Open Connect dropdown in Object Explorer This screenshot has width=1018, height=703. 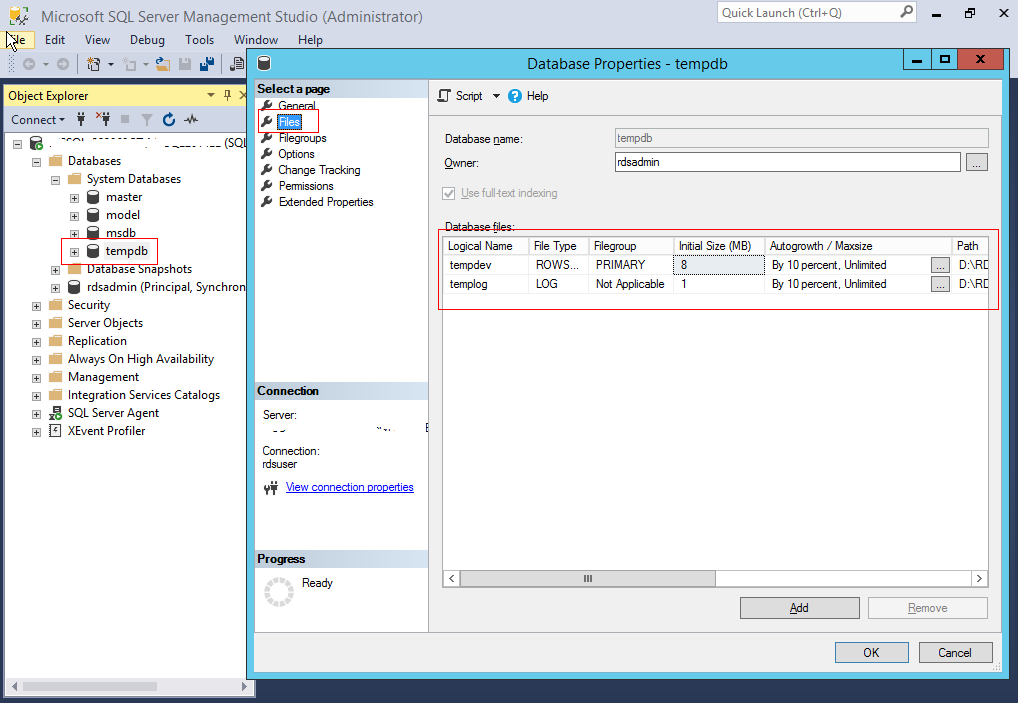(x=38, y=119)
